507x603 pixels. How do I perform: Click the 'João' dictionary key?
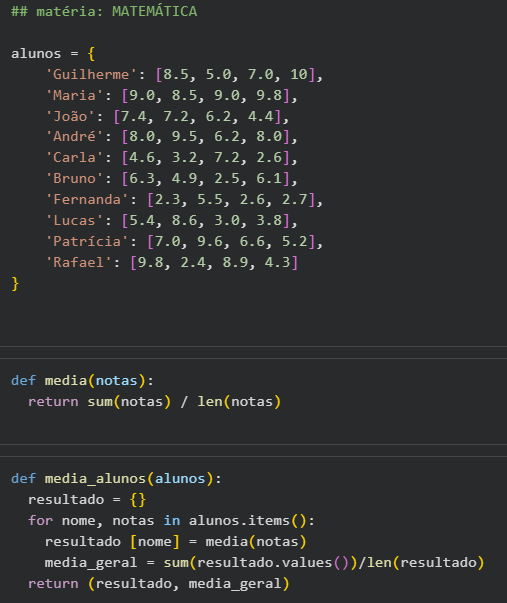(70, 116)
